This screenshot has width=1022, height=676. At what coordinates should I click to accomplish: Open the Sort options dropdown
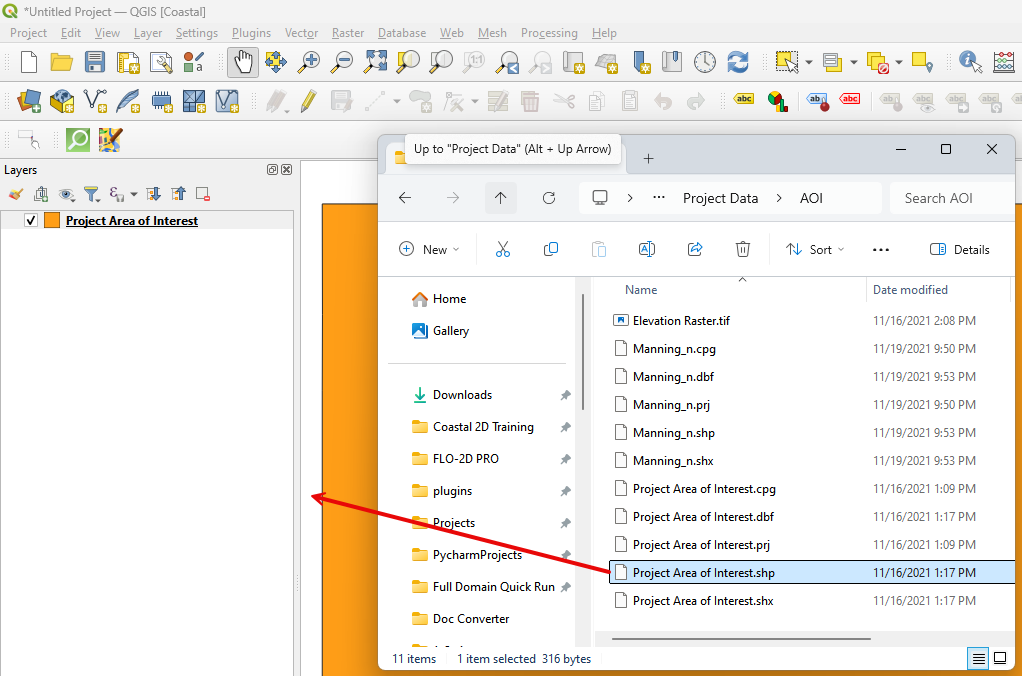point(815,249)
